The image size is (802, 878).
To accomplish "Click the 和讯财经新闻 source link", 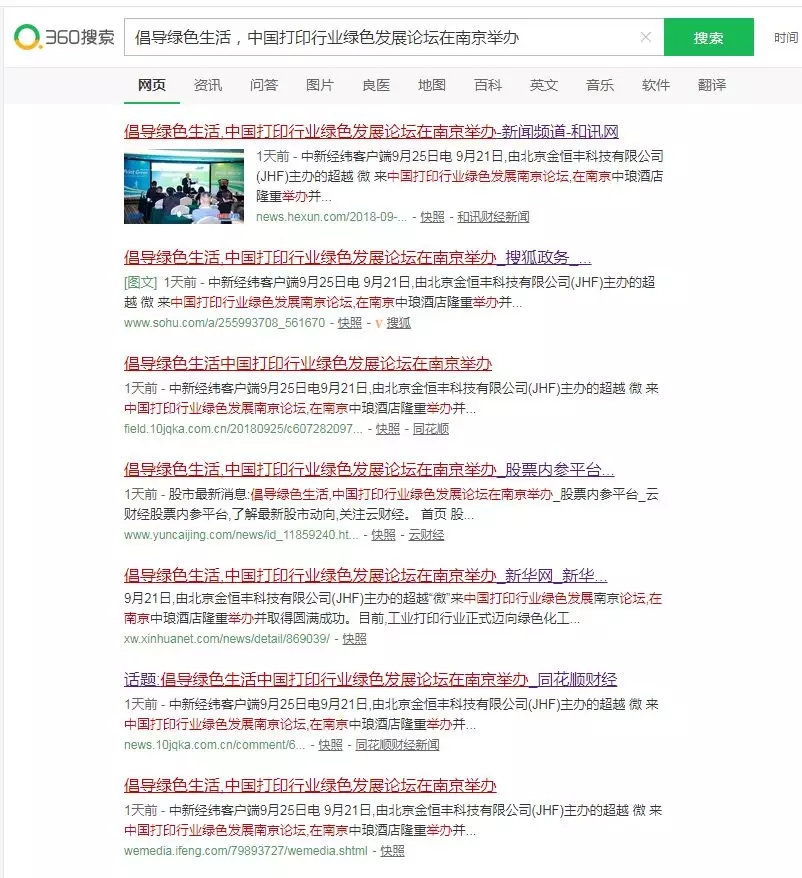I will click(493, 217).
